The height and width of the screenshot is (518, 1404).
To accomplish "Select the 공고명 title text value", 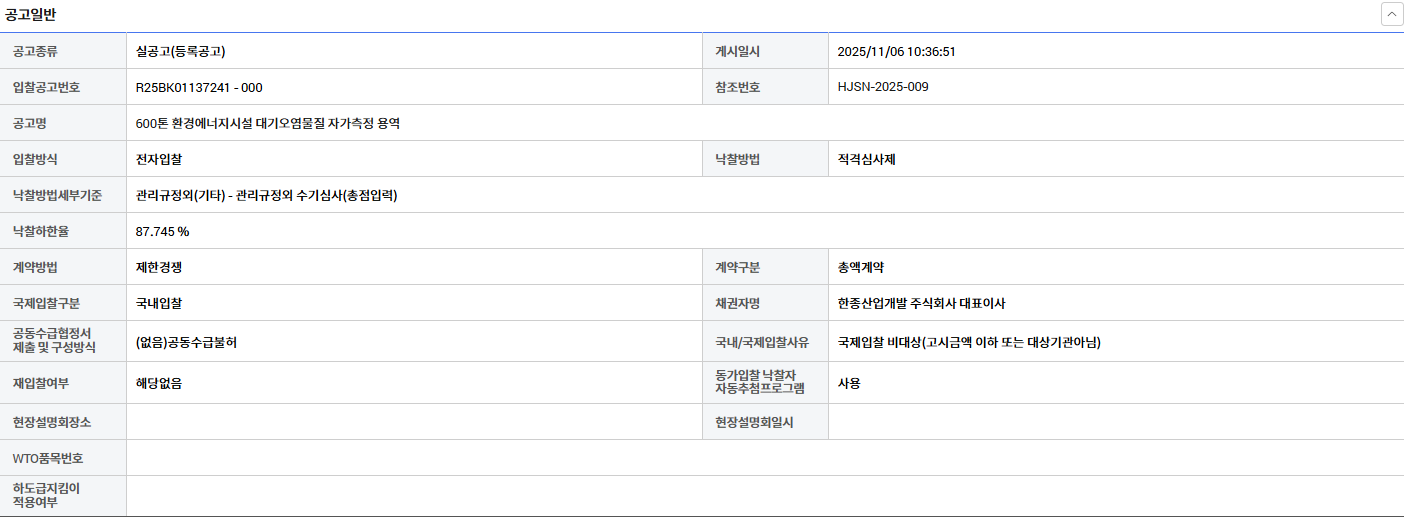I will [x=268, y=123].
